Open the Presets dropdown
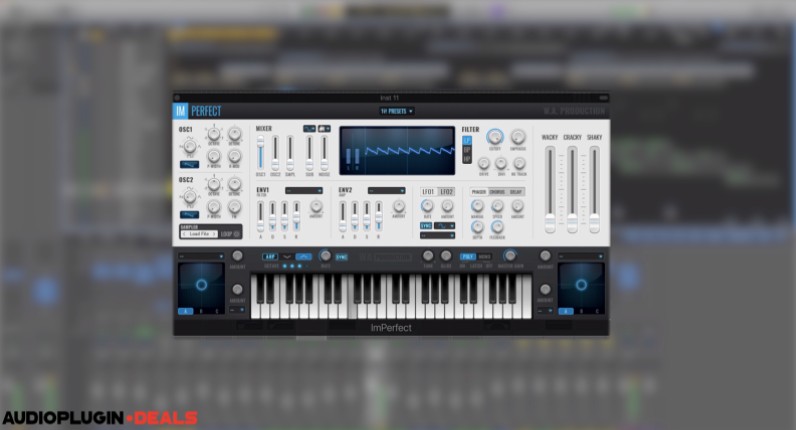 pyautogui.click(x=396, y=111)
